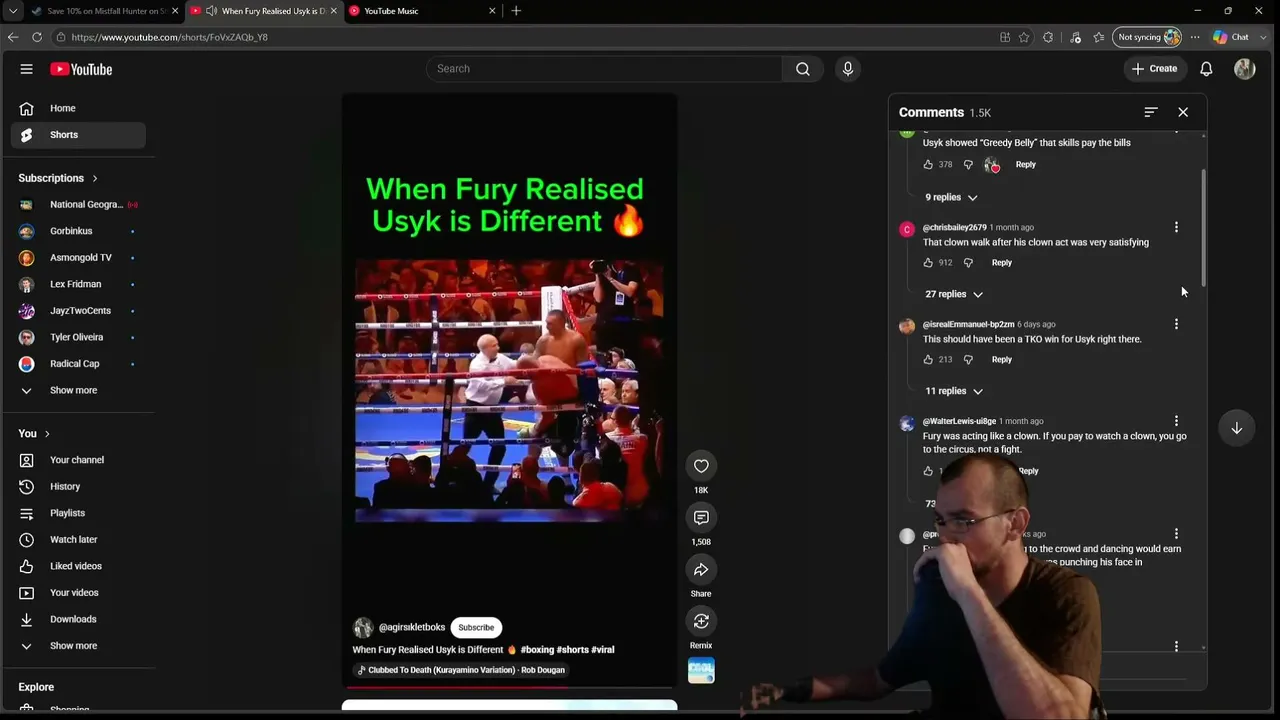Like the comment by @chrisbailey2679
The height and width of the screenshot is (720, 1280).
928,263
